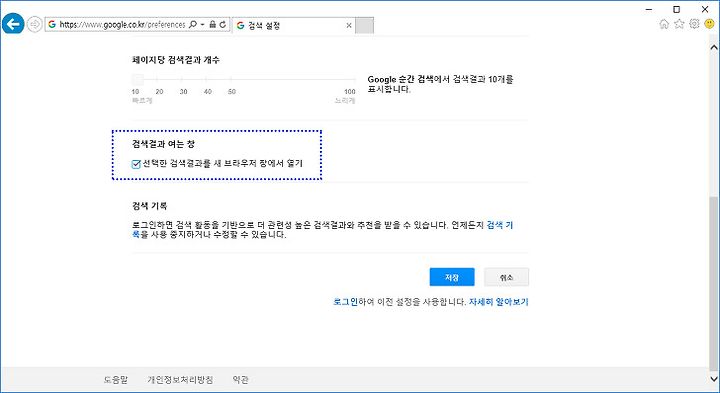This screenshot has height=393, width=720.
Task: Click the 페이지당 검색결과 개수 heading
Action: pos(176,60)
